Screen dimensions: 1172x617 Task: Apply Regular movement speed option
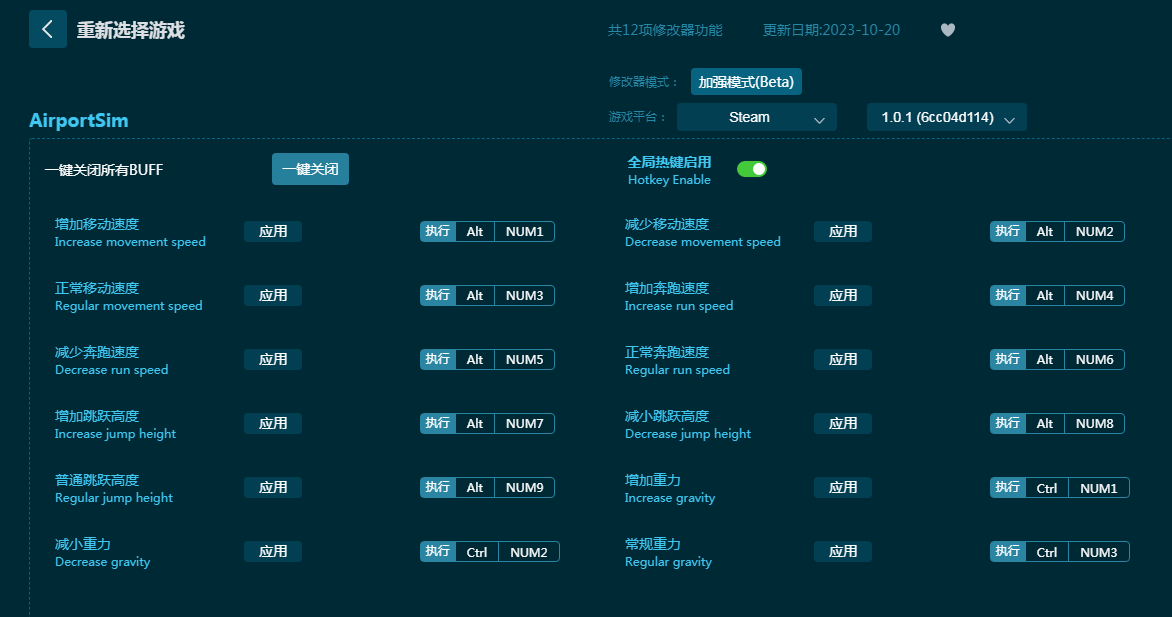tap(273, 296)
